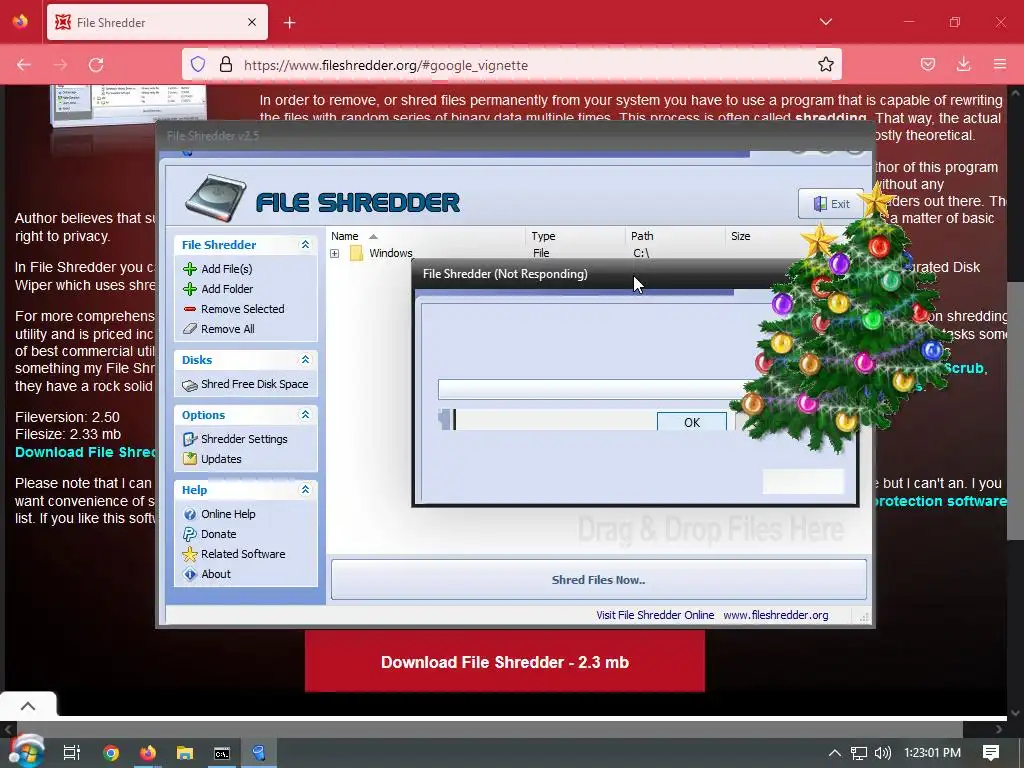The image size is (1024, 768).
Task: Expand the bottom-left page chevron panel
Action: click(27, 706)
